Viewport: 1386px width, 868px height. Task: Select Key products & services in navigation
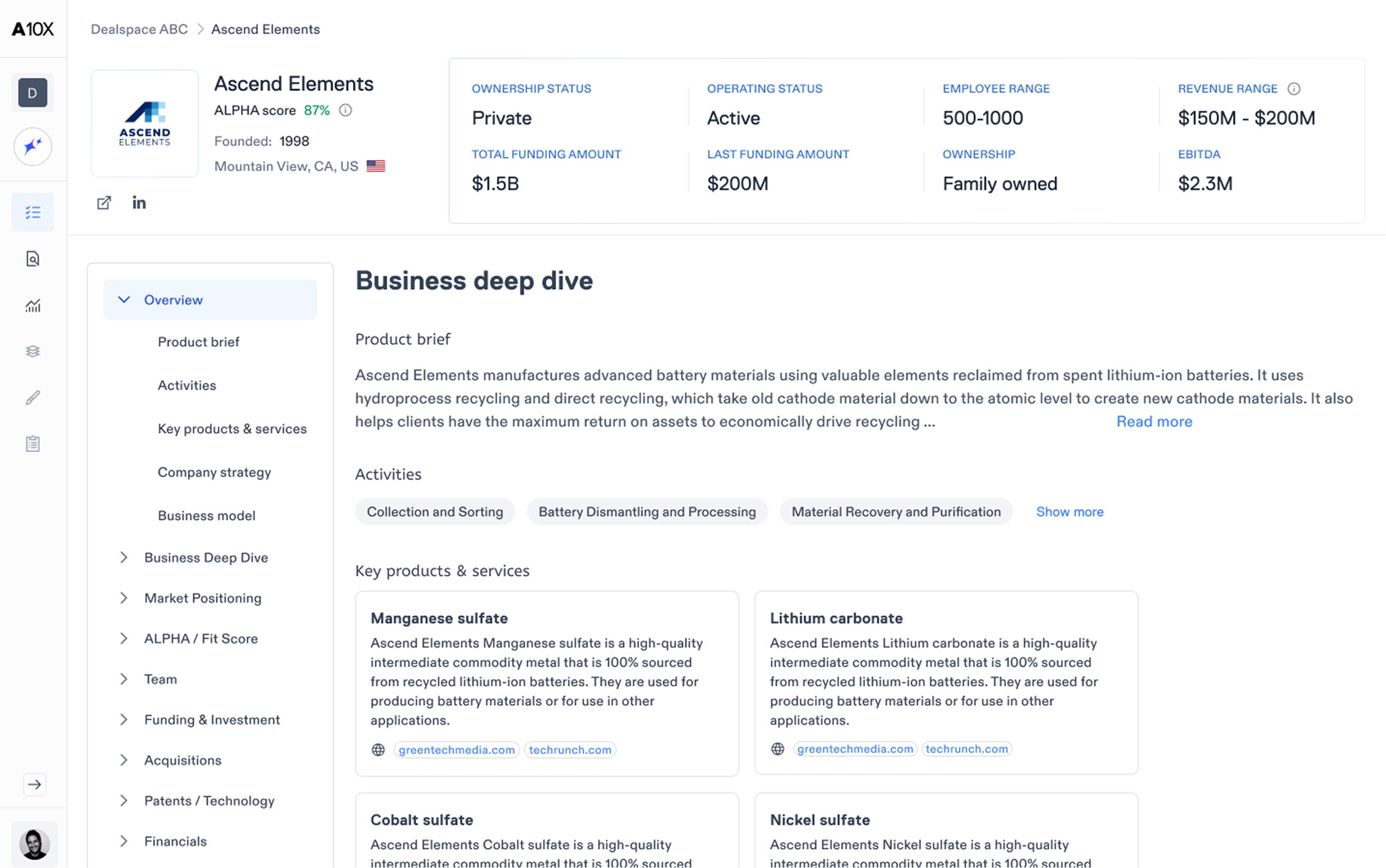point(232,429)
